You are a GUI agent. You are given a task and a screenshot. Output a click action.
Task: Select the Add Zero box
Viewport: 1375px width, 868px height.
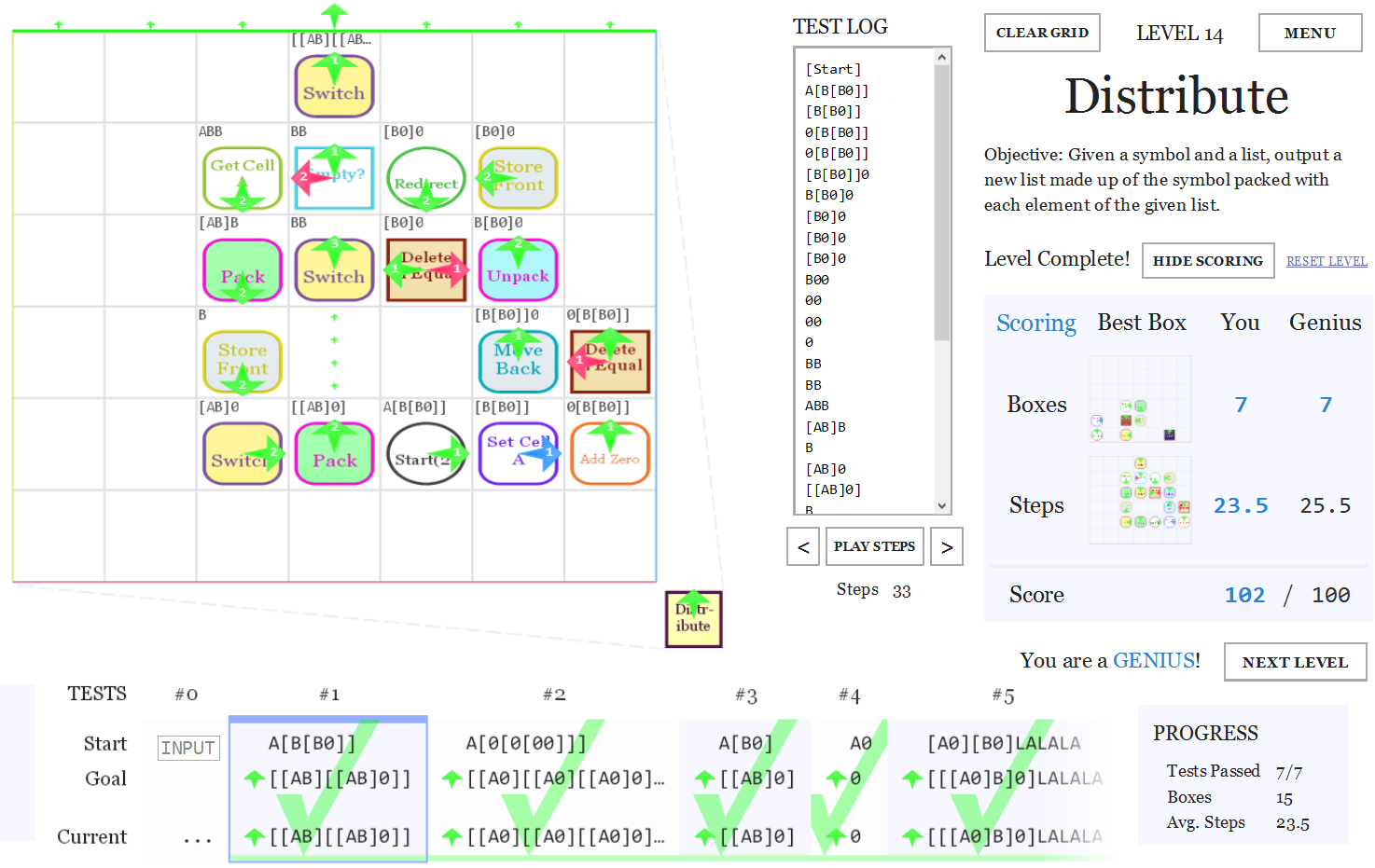(610, 453)
